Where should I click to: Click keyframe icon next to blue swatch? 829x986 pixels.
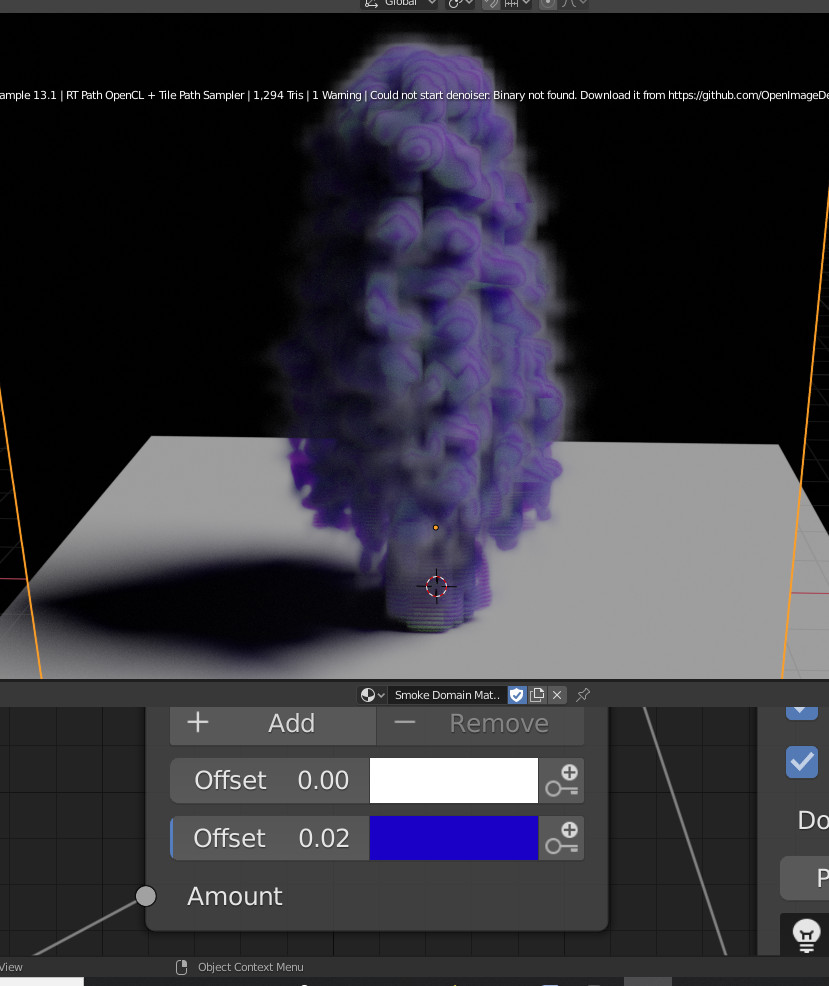pos(562,838)
